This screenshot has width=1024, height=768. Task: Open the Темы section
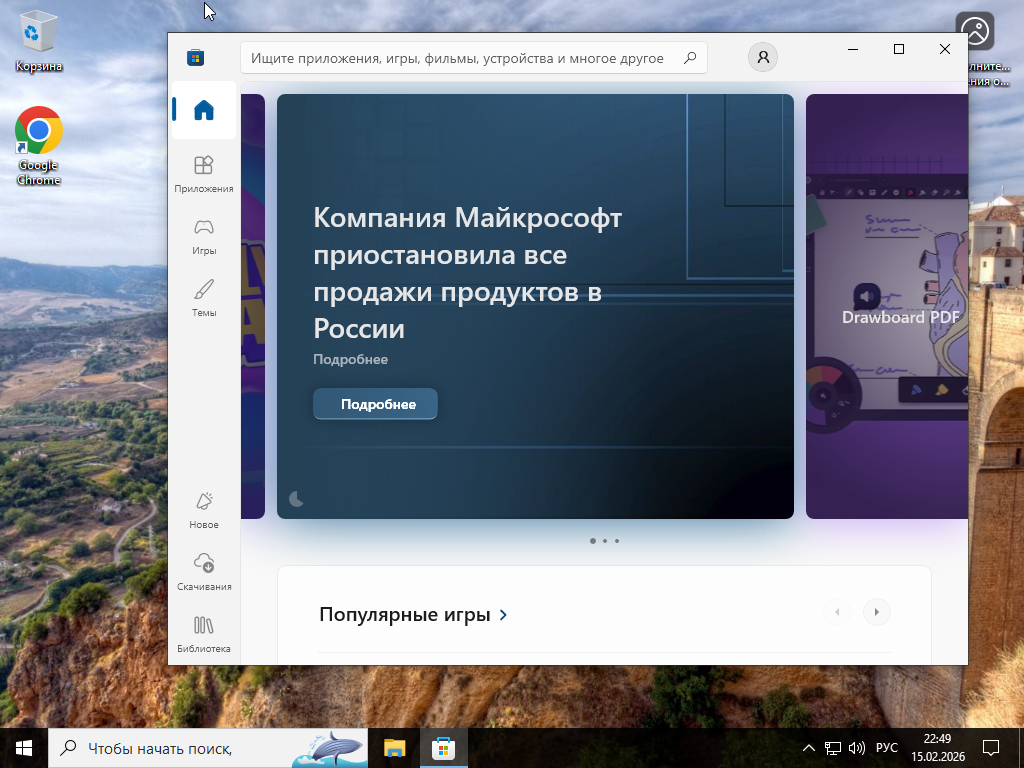tap(204, 298)
